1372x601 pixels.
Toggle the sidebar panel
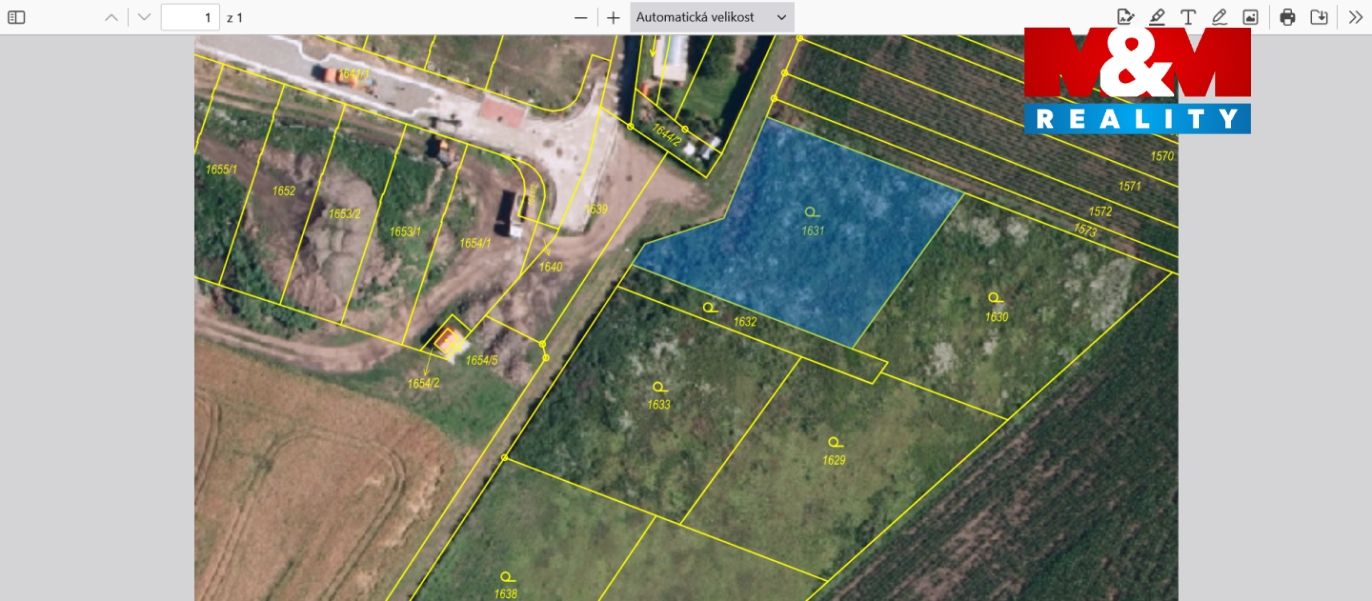point(17,17)
